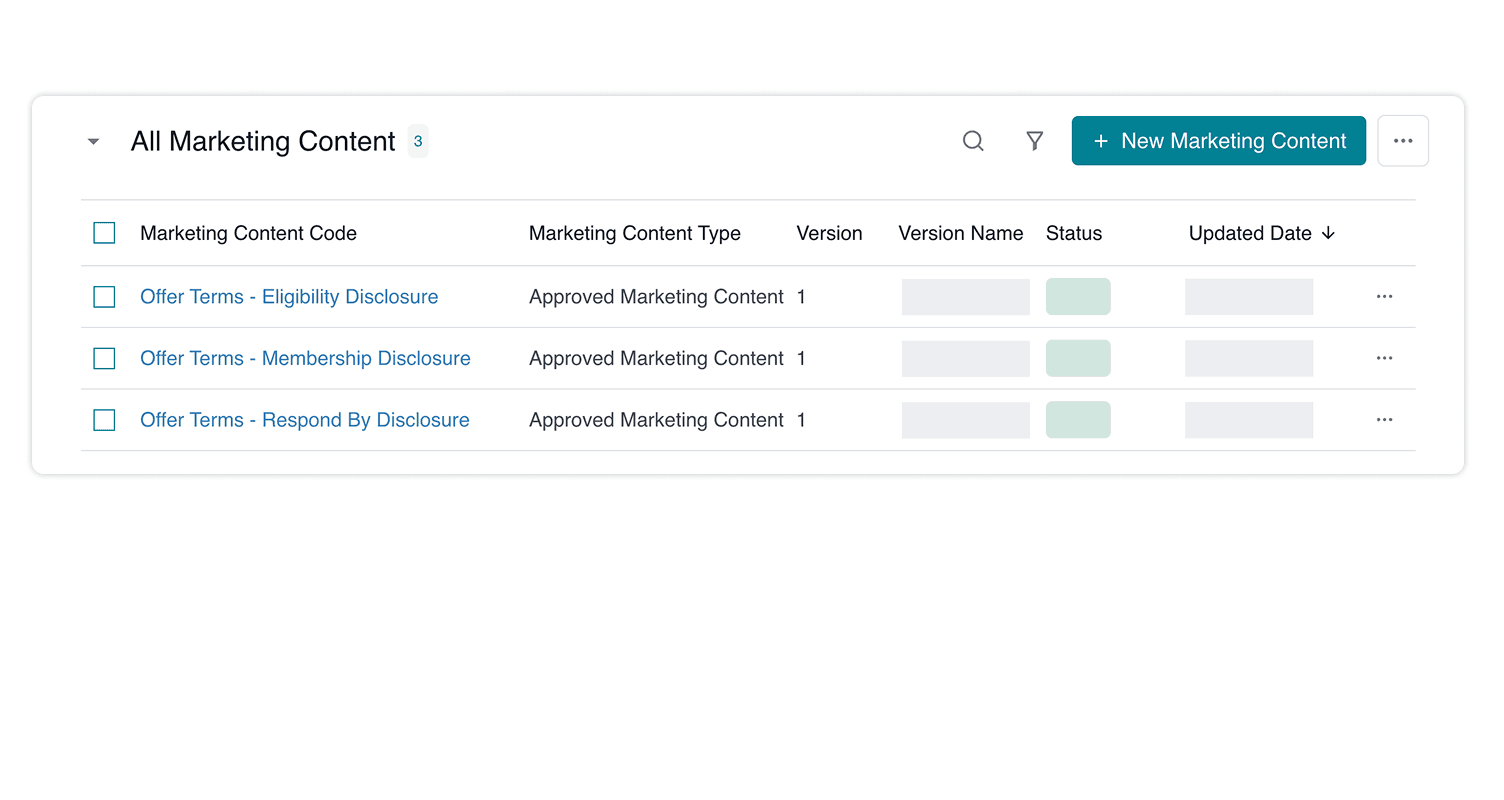Open the search icon
Viewport: 1504px width, 800px height.
pyautogui.click(x=973, y=141)
